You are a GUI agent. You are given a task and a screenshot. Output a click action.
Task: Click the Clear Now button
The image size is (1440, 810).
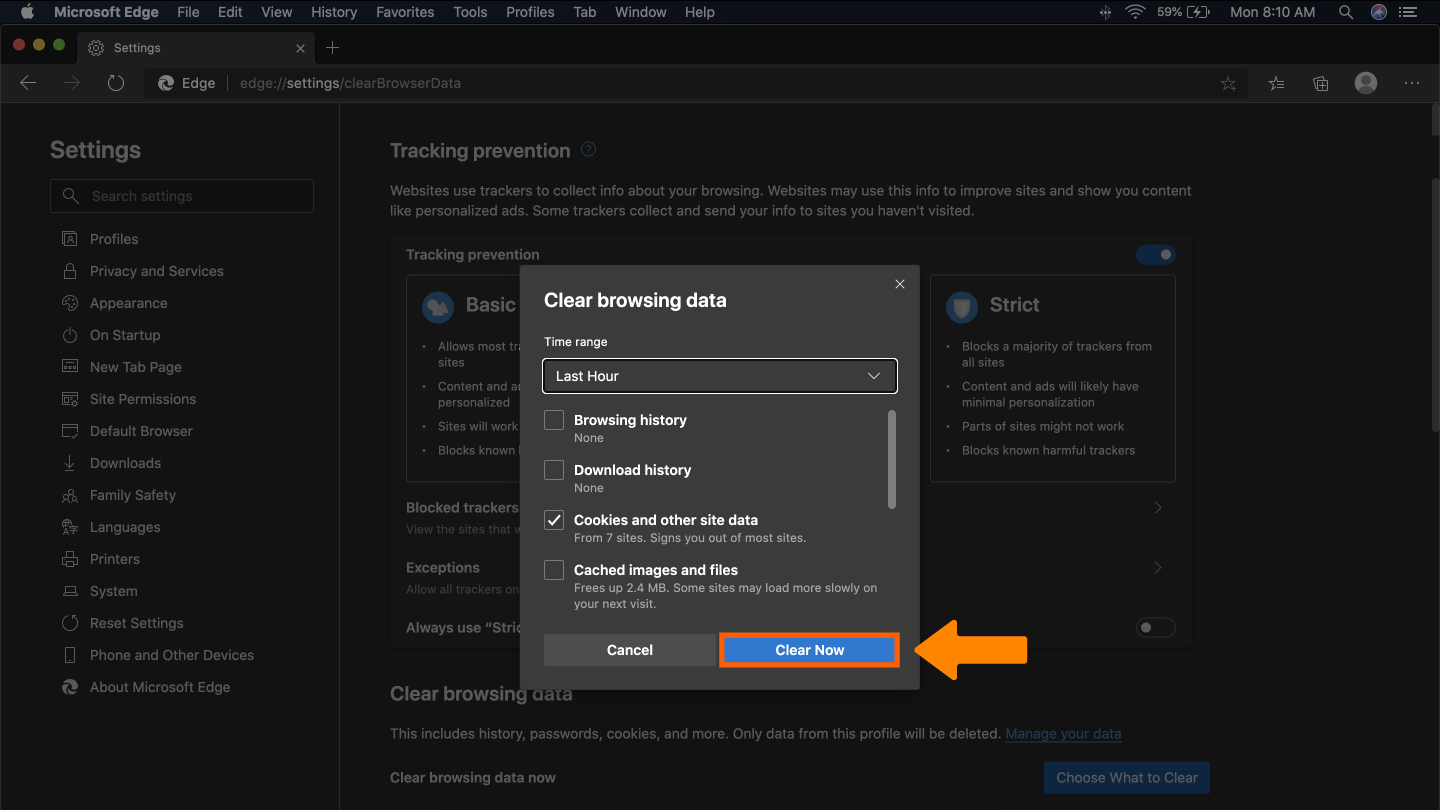[x=810, y=650]
